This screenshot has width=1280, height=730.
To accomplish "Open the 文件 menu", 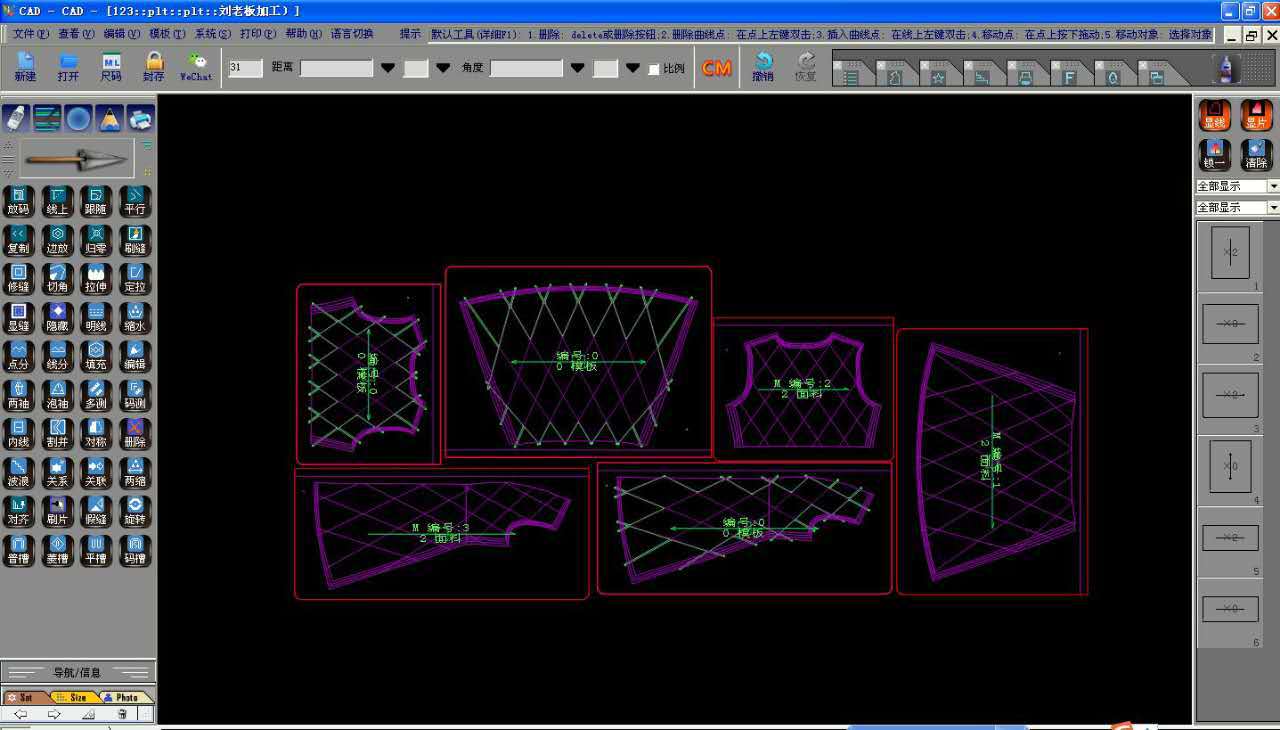I will point(30,34).
